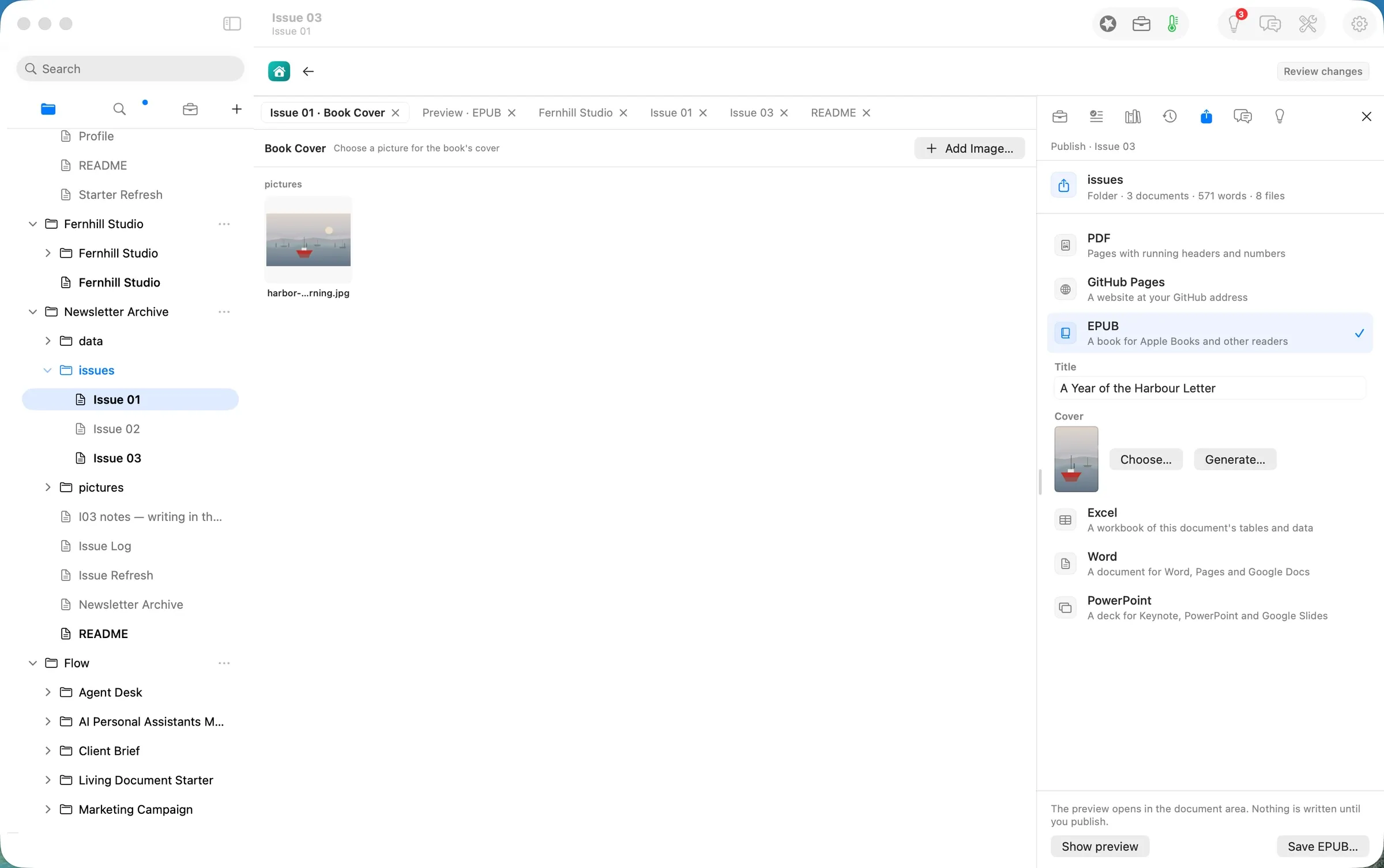Image resolution: width=1384 pixels, height=868 pixels.
Task: Open the Issue 03 tab
Action: (751, 113)
